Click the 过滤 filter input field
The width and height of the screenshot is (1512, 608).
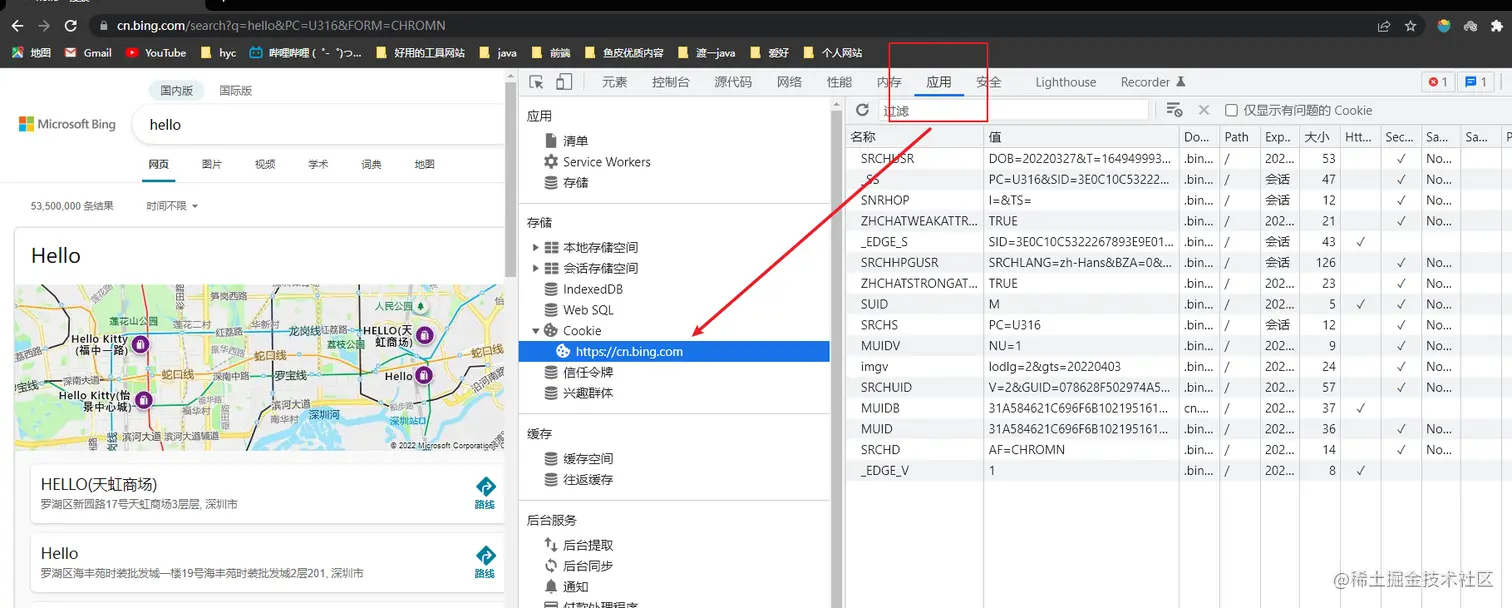pos(1013,110)
